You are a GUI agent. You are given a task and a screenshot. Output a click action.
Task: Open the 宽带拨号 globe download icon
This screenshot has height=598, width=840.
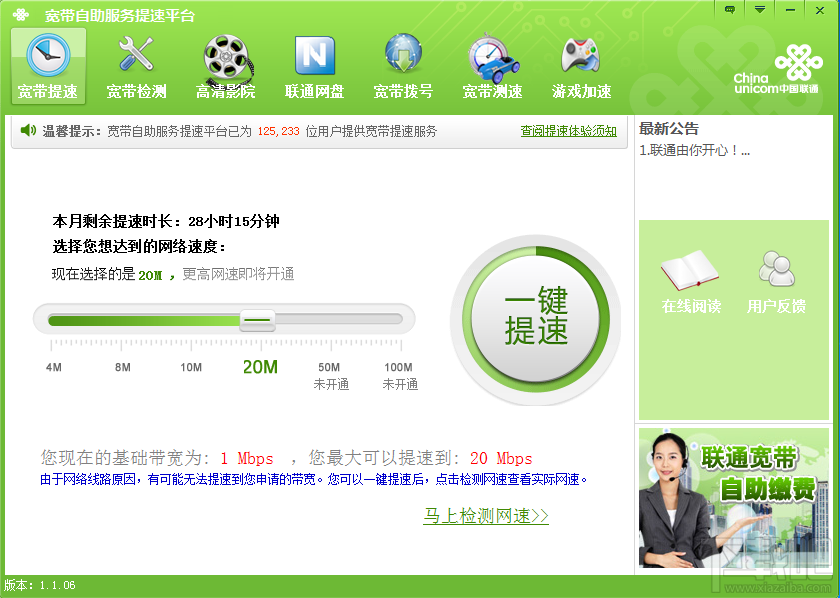coord(403,53)
